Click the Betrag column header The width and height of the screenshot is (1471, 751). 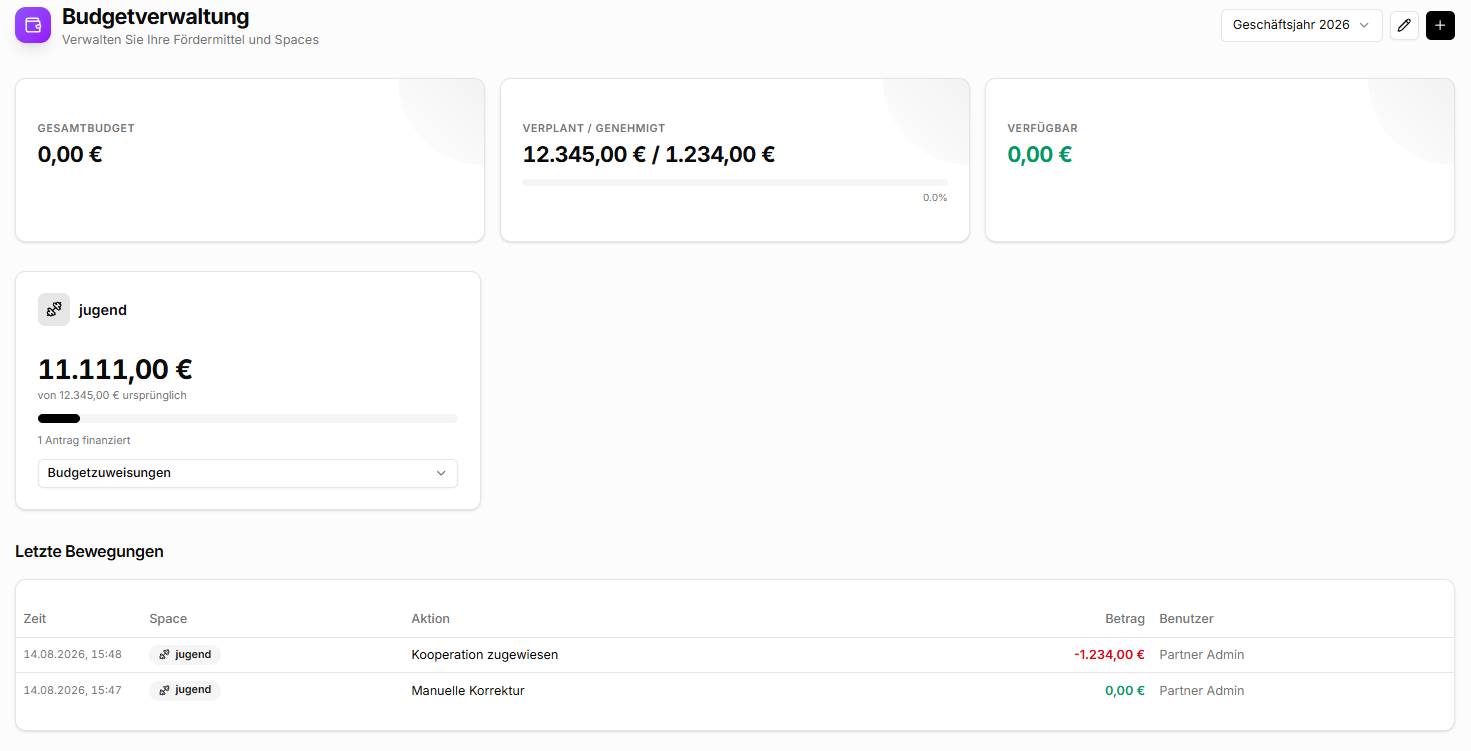1125,619
